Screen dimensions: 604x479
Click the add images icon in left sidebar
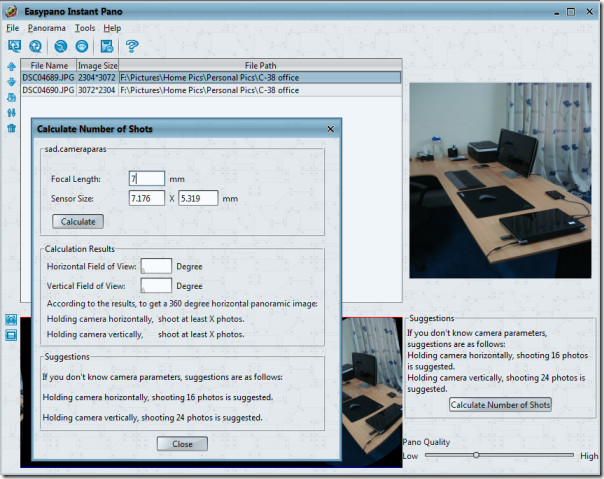pos(12,97)
